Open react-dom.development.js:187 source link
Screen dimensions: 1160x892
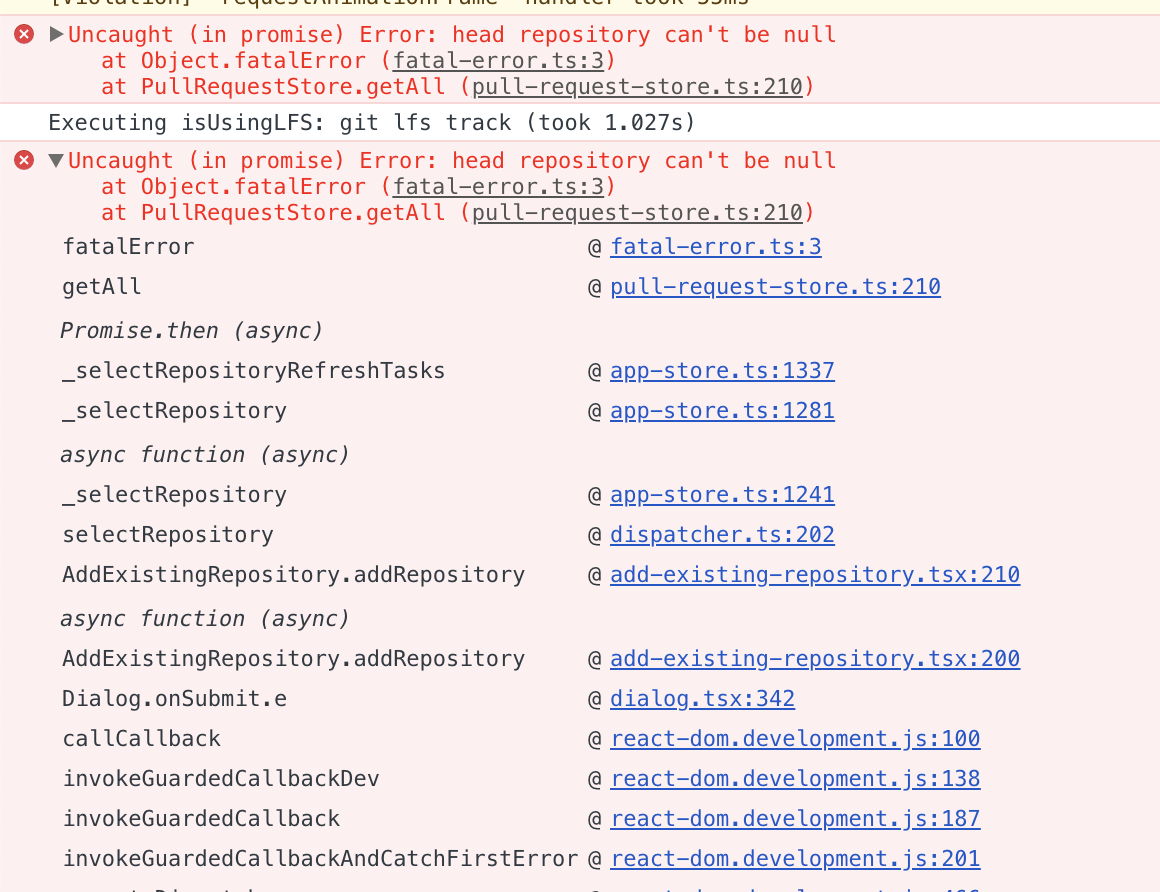click(795, 818)
